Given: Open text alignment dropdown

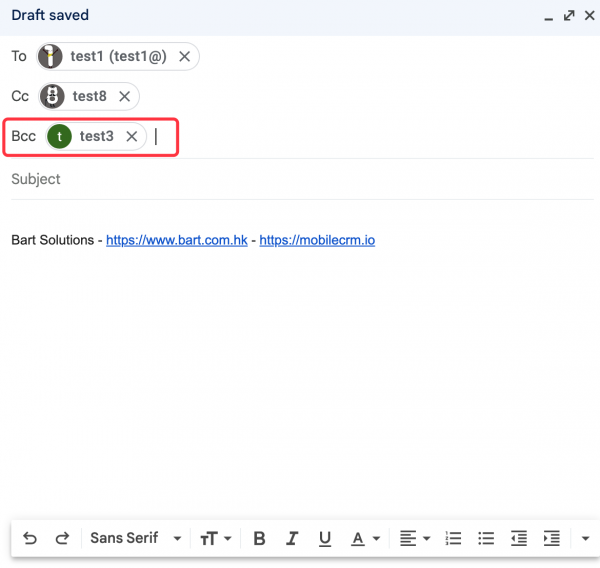Looking at the screenshot, I should [415, 538].
